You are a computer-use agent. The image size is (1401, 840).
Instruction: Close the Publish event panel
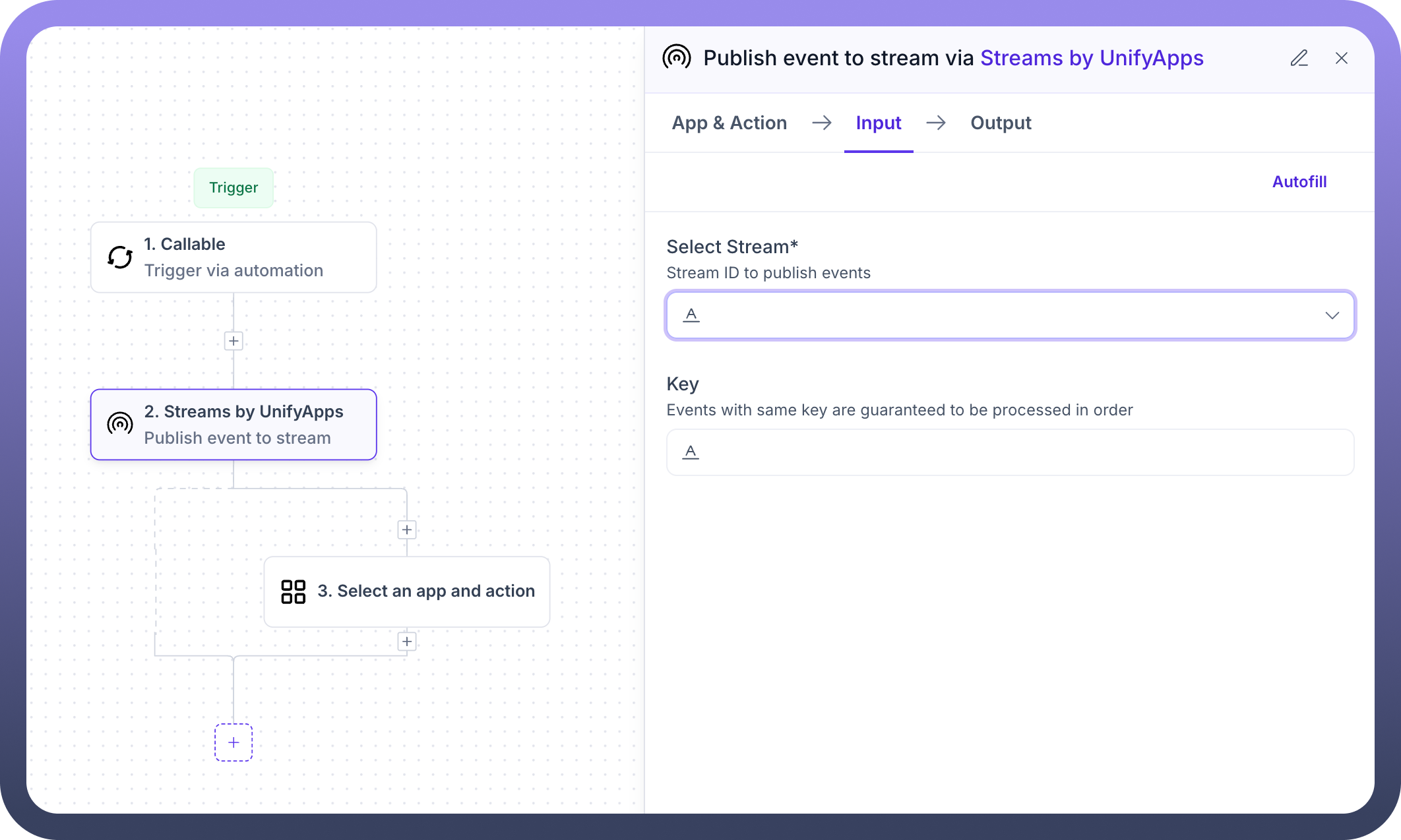[1341, 58]
